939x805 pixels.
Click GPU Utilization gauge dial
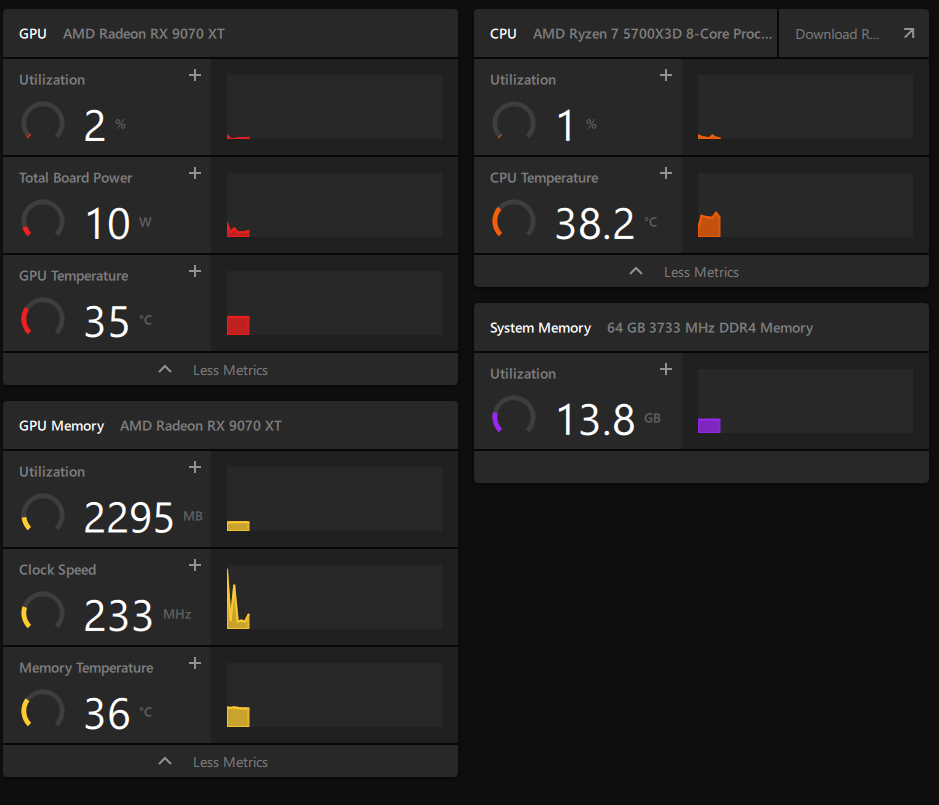pyautogui.click(x=43, y=122)
